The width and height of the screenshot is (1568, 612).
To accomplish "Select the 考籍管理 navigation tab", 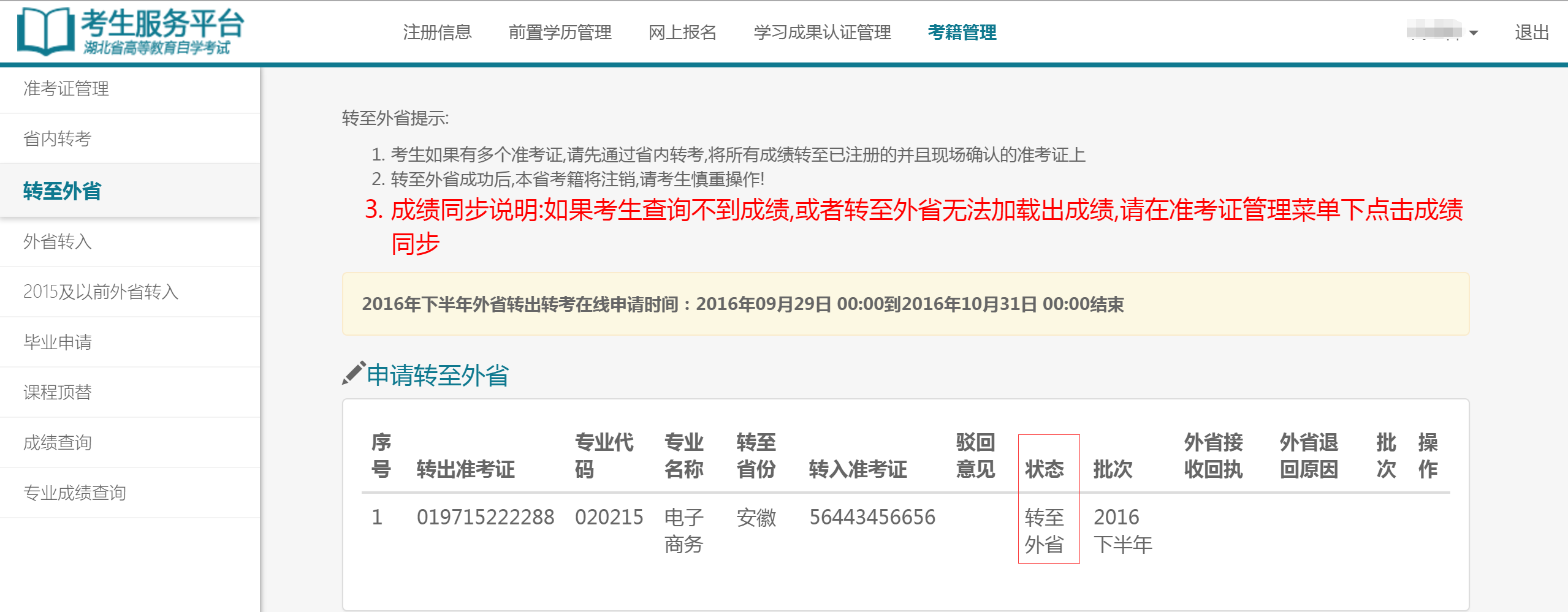I will point(962,32).
